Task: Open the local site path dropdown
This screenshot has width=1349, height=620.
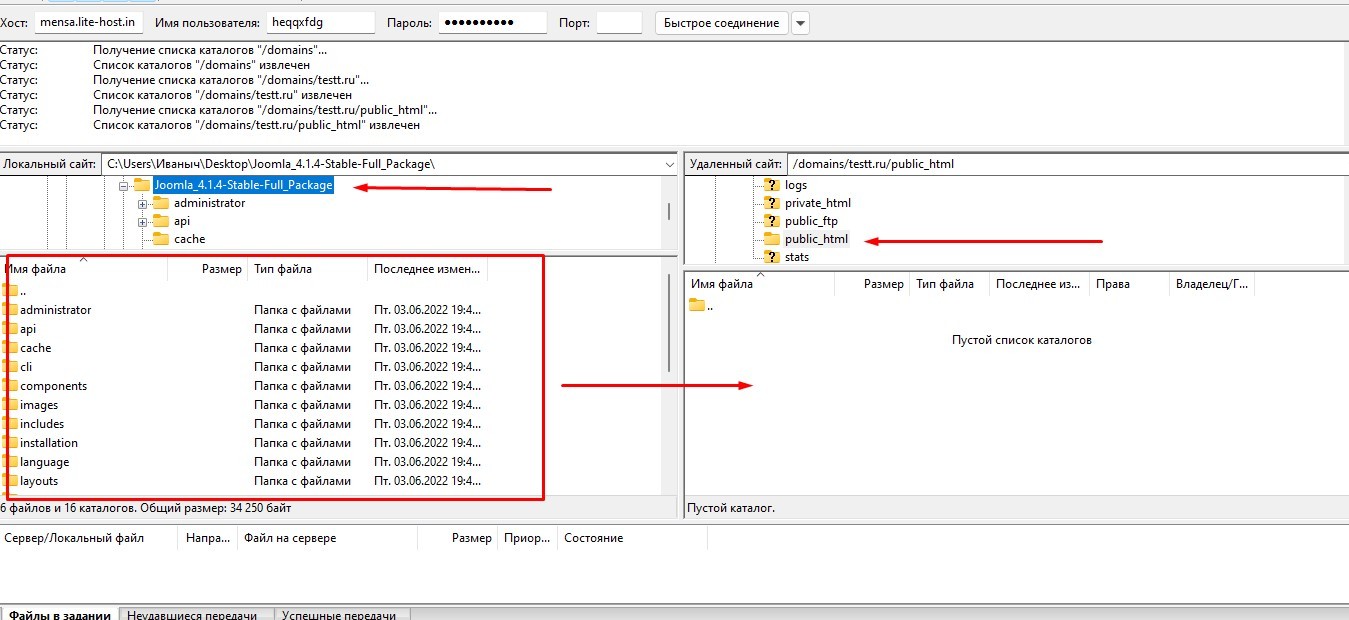Action: (x=669, y=164)
